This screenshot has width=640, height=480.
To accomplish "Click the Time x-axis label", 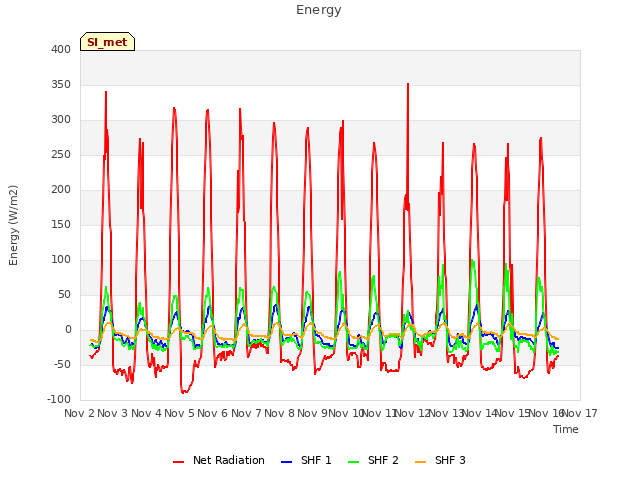I will coord(566,429).
